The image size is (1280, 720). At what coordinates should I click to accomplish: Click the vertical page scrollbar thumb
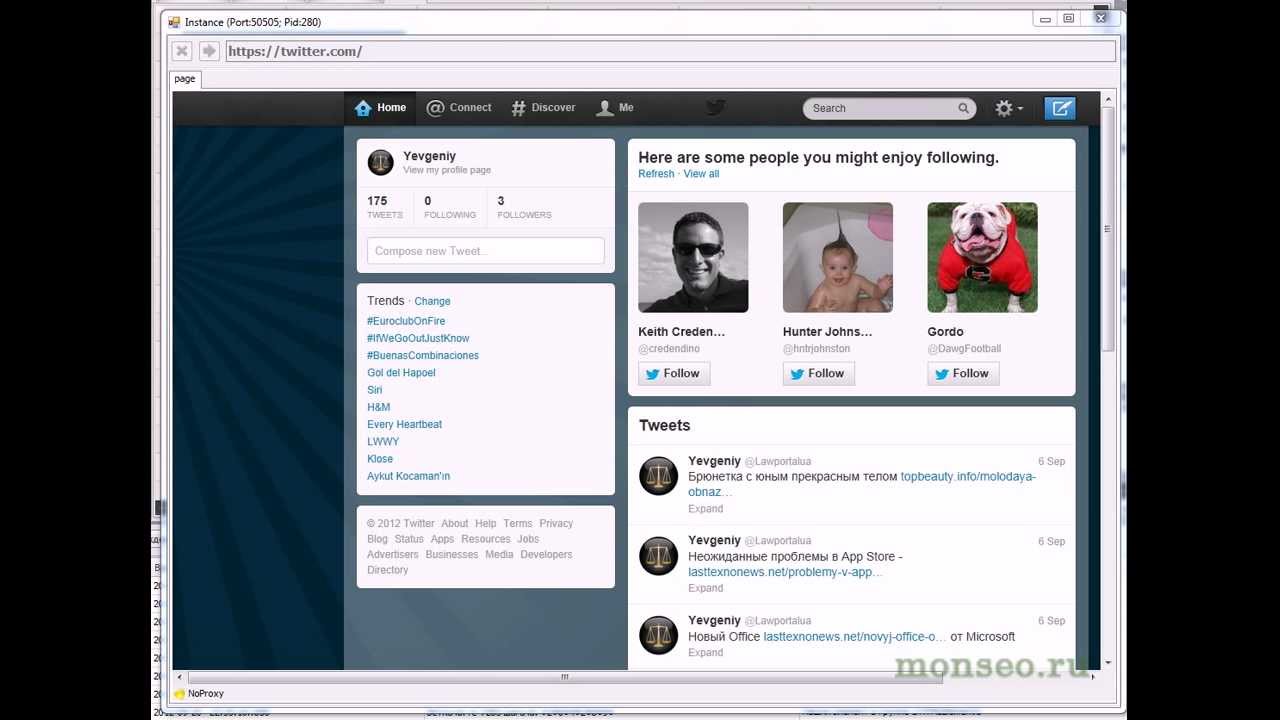(x=1107, y=229)
